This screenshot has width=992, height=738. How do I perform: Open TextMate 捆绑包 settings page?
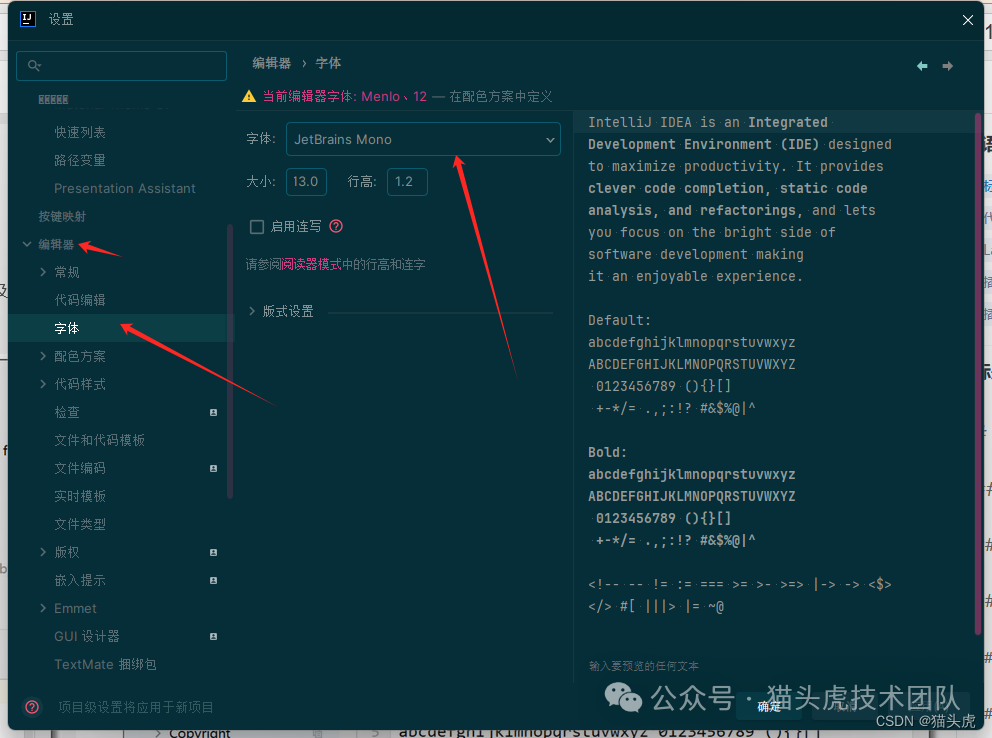pyautogui.click(x=105, y=664)
